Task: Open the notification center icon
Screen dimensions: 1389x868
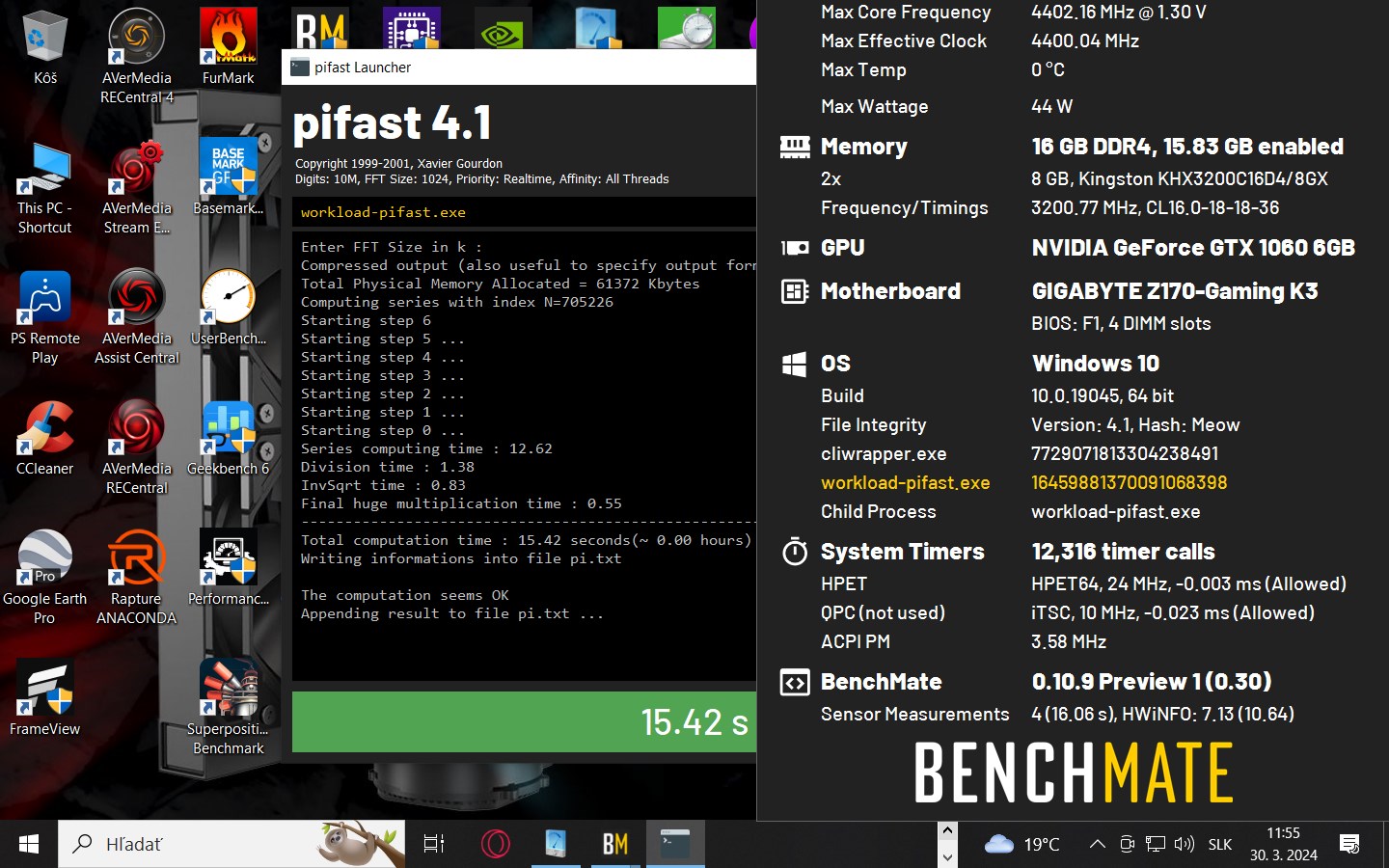Action: click(x=1349, y=844)
